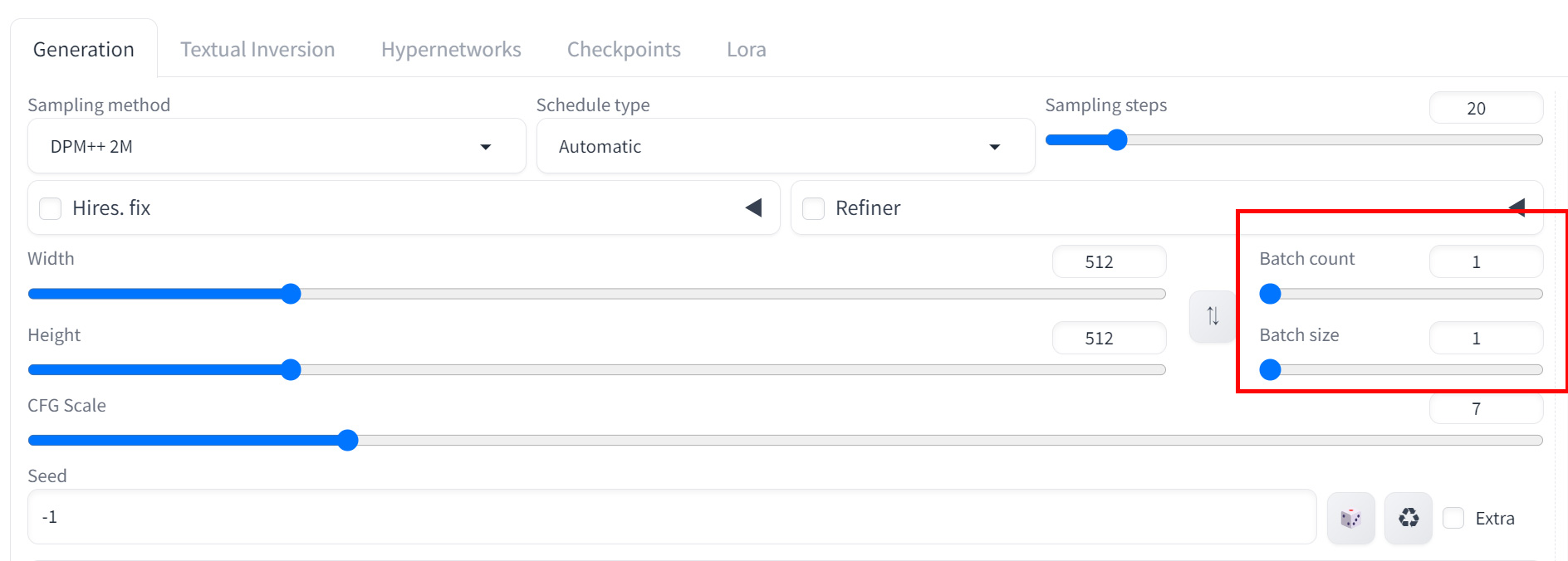Select the Lora tab
Image resolution: width=1568 pixels, height=561 pixels.
[746, 50]
